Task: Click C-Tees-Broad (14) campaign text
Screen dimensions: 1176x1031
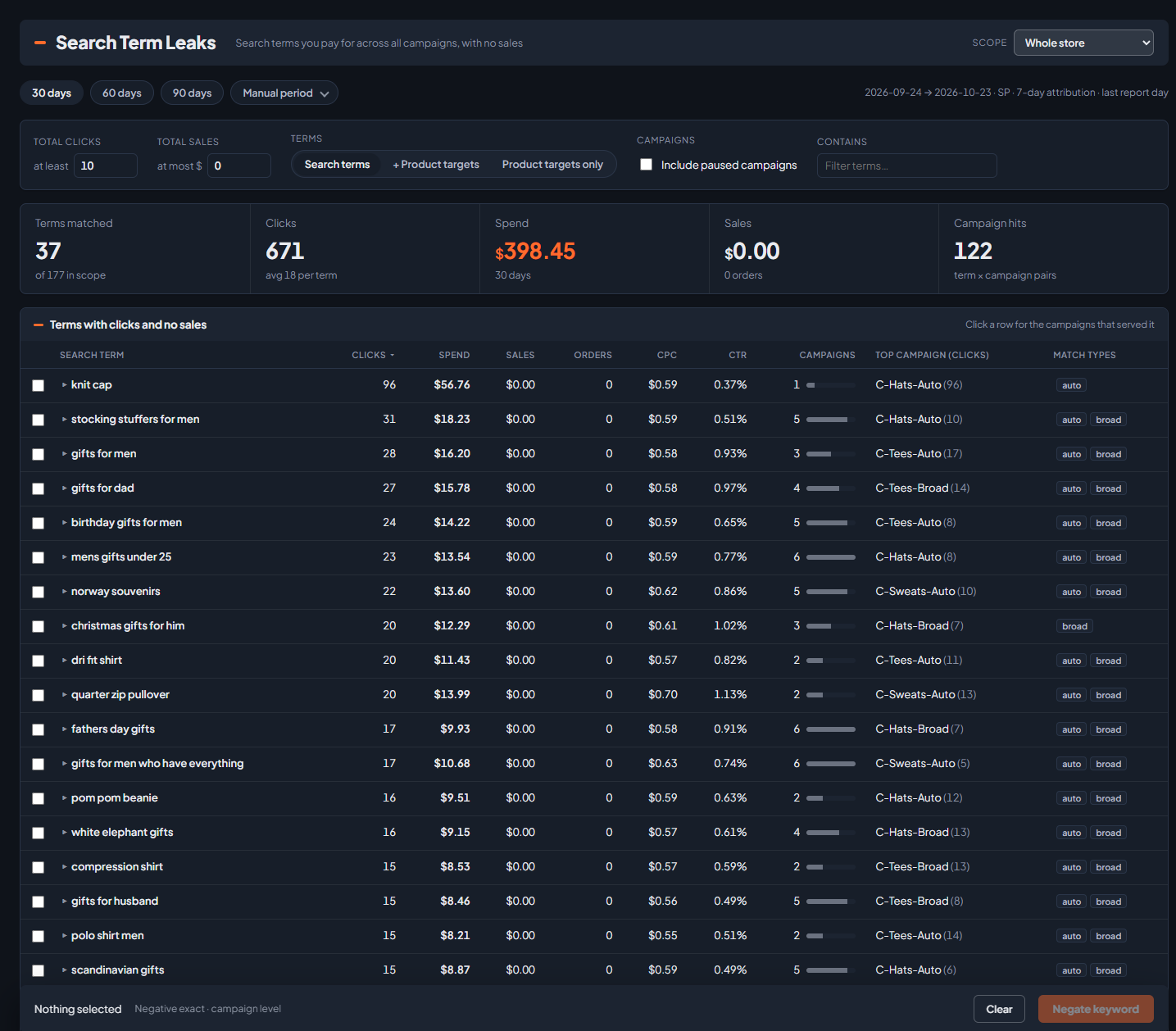Action: pyautogui.click(x=922, y=488)
